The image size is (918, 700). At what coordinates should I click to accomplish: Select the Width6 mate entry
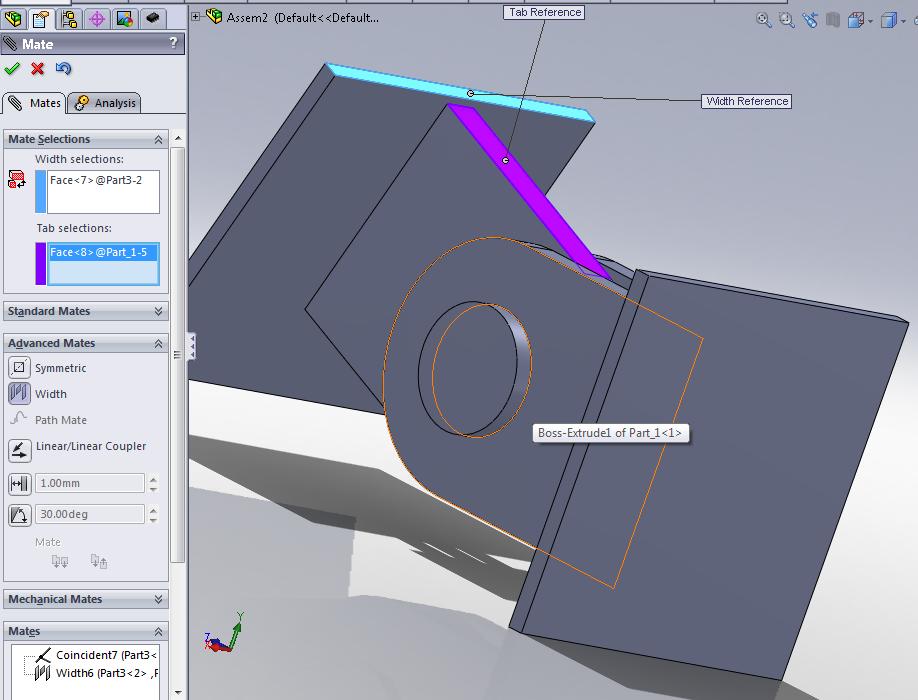[106, 673]
